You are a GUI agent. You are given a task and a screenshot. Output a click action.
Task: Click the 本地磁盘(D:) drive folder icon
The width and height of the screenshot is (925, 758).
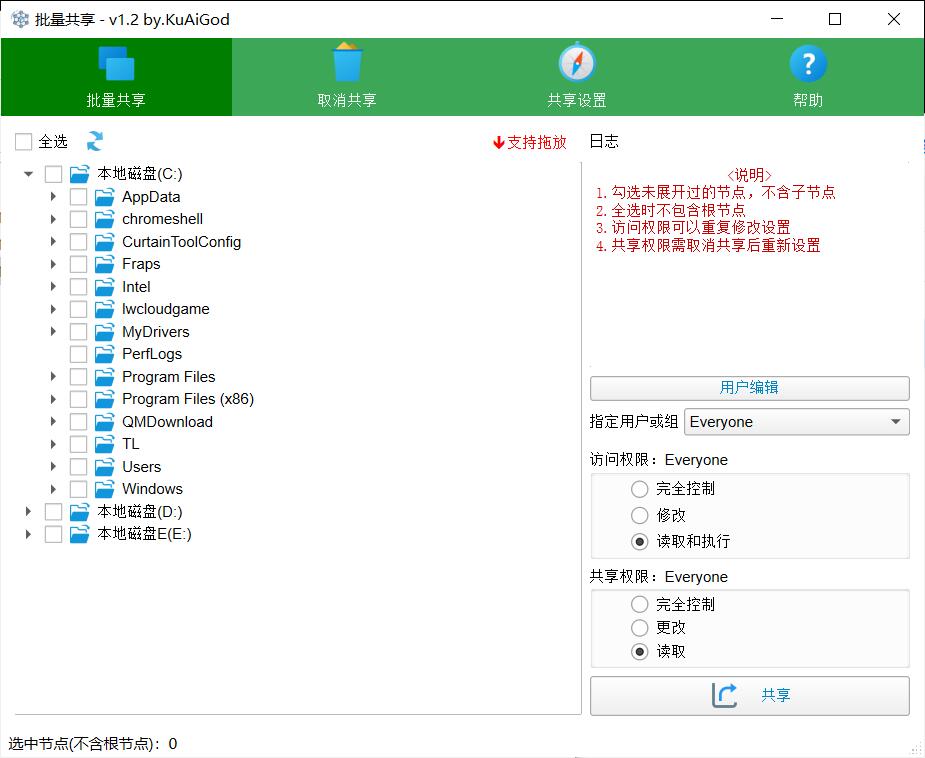click(80, 512)
